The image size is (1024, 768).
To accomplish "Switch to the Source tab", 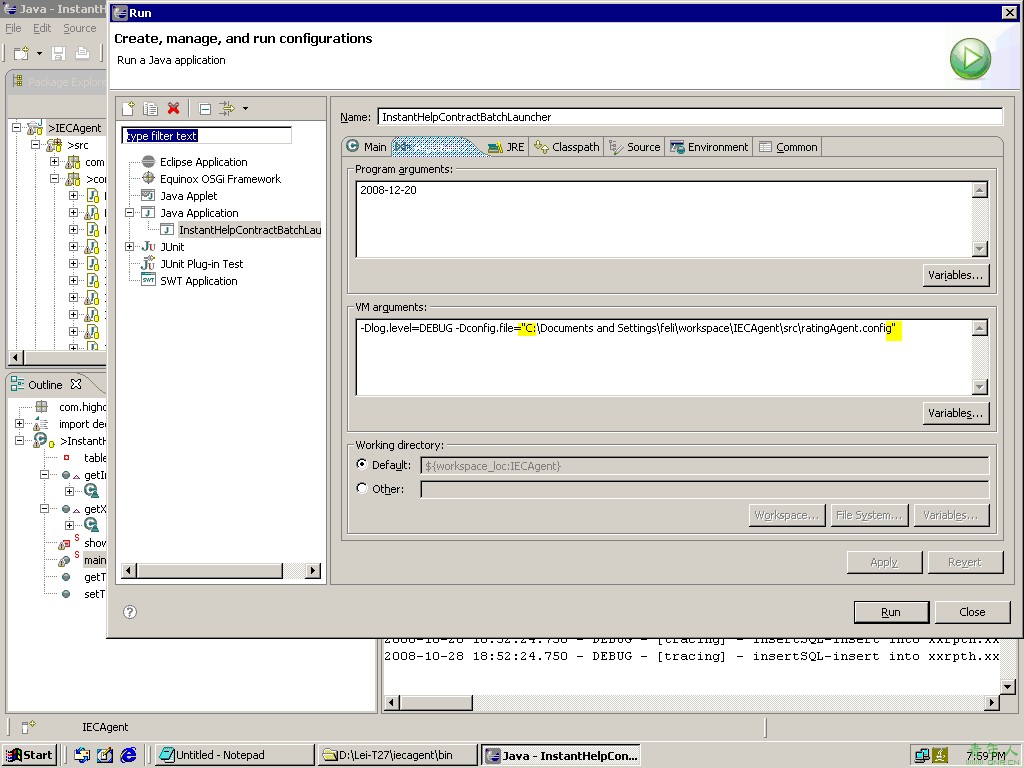I will pos(635,147).
